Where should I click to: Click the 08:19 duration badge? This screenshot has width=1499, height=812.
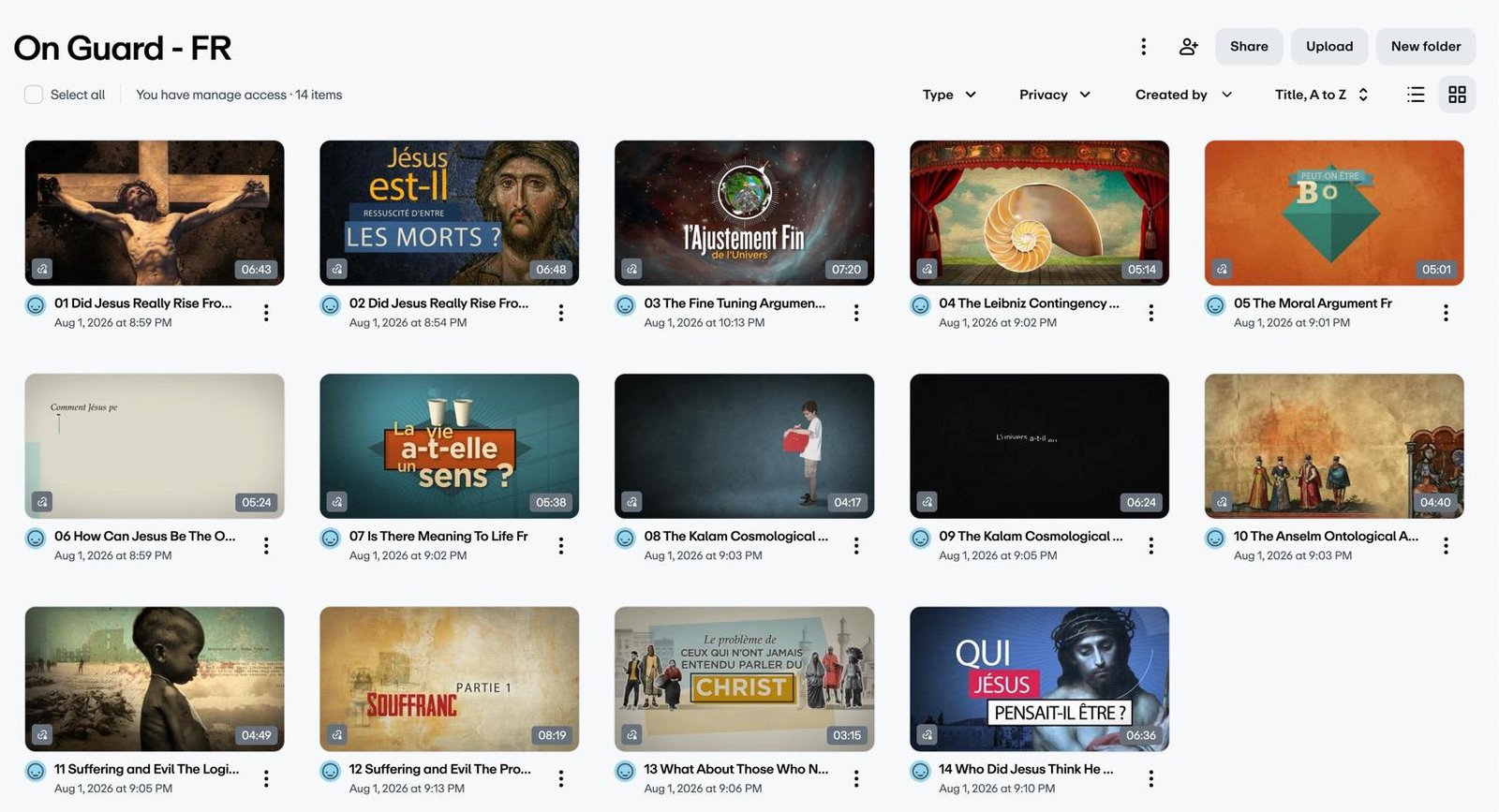click(x=552, y=735)
